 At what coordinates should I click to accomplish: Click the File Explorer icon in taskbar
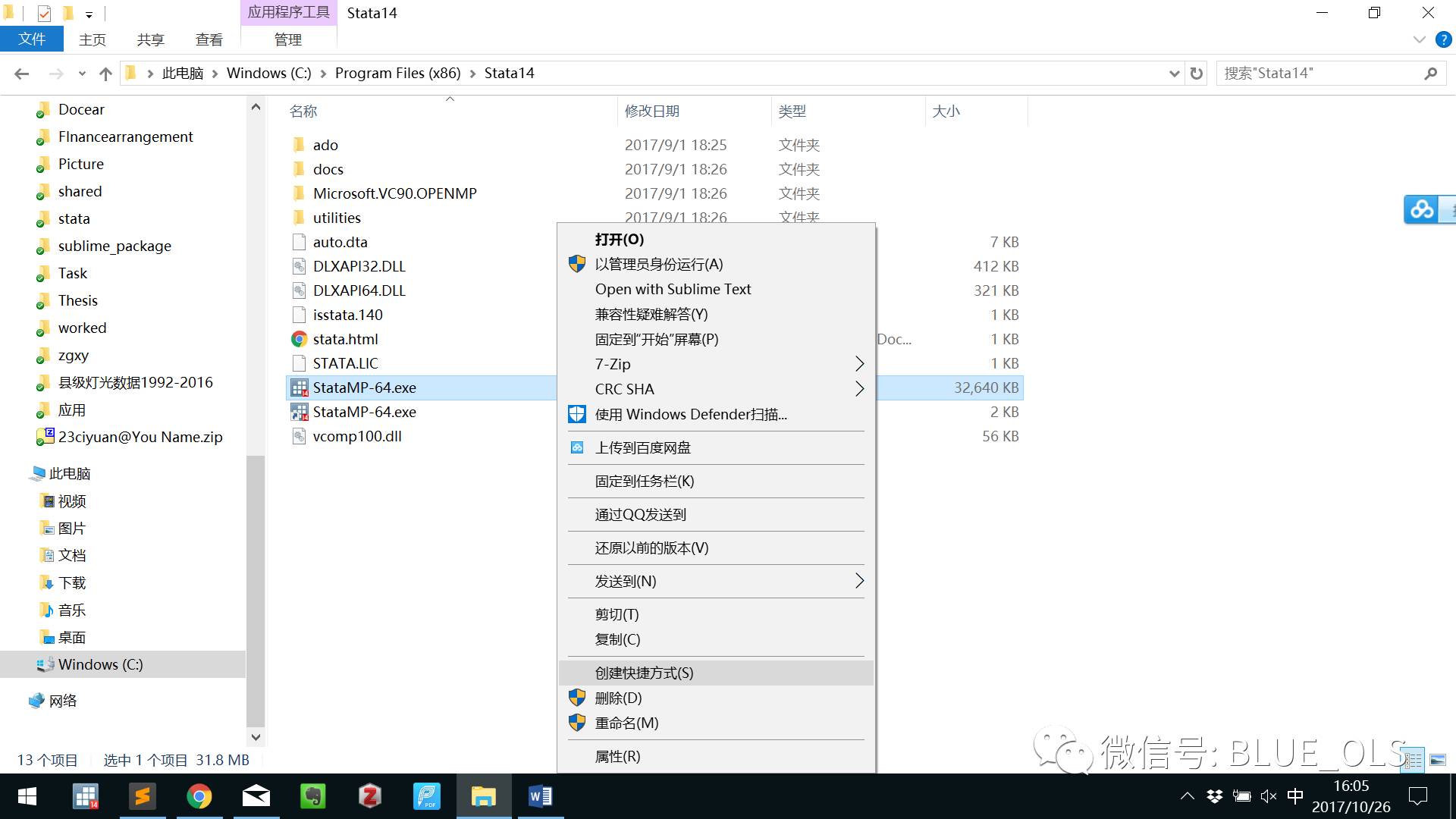[484, 796]
